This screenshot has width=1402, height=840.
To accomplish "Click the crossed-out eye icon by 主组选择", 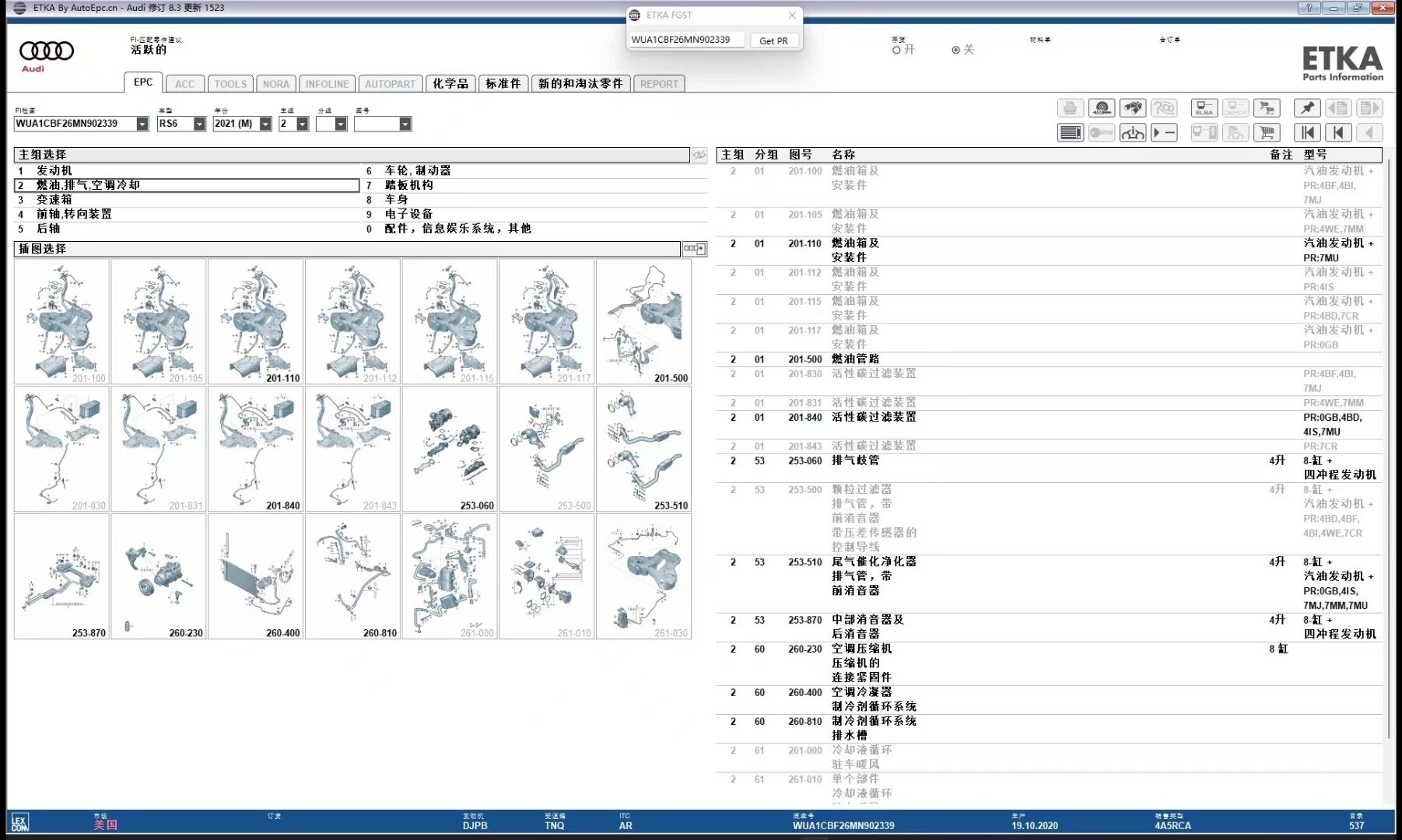I will tap(699, 155).
